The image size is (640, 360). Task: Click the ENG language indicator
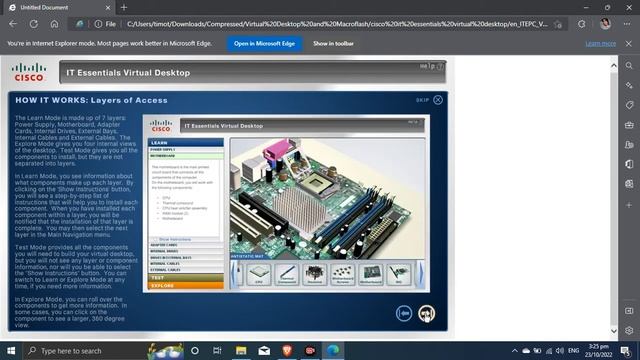pos(573,351)
